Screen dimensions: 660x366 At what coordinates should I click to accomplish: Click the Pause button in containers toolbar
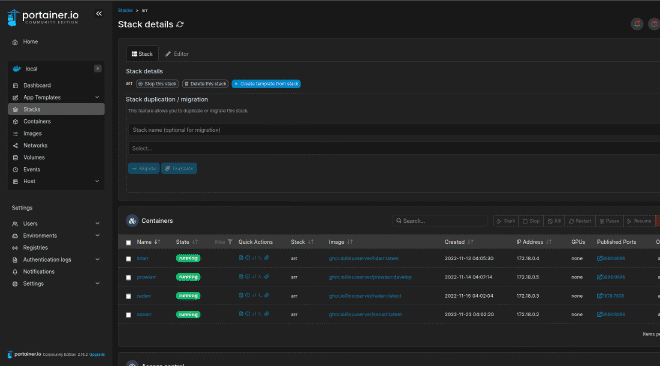point(609,221)
